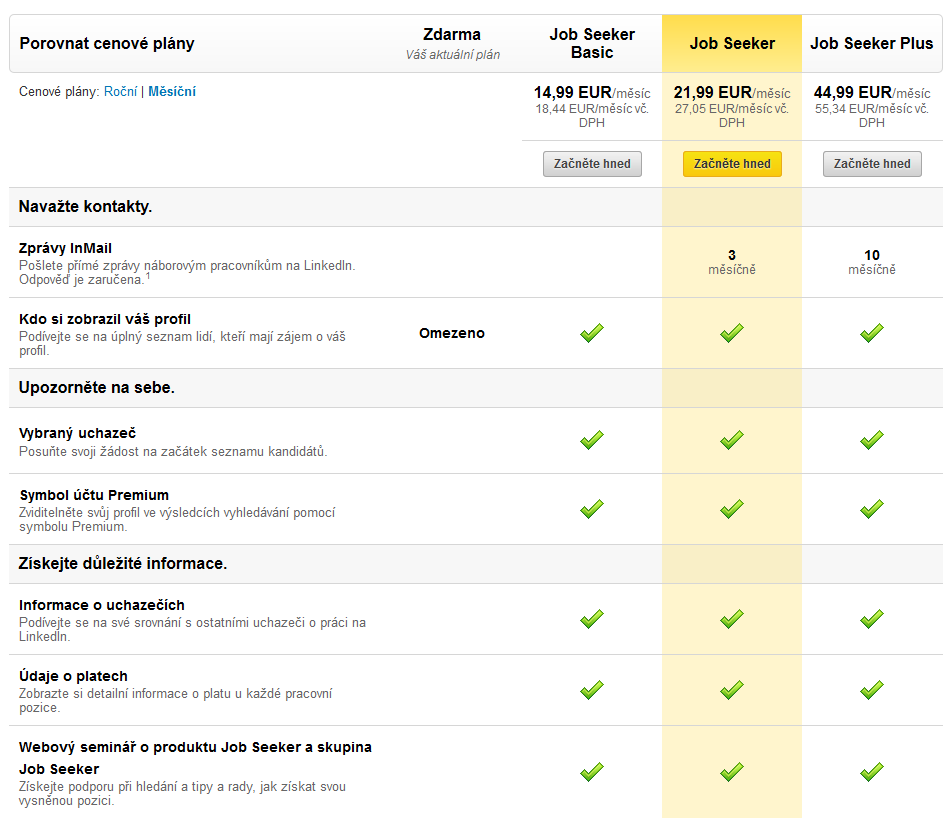Click the Získejte důležité informace. section heading

(x=123, y=564)
